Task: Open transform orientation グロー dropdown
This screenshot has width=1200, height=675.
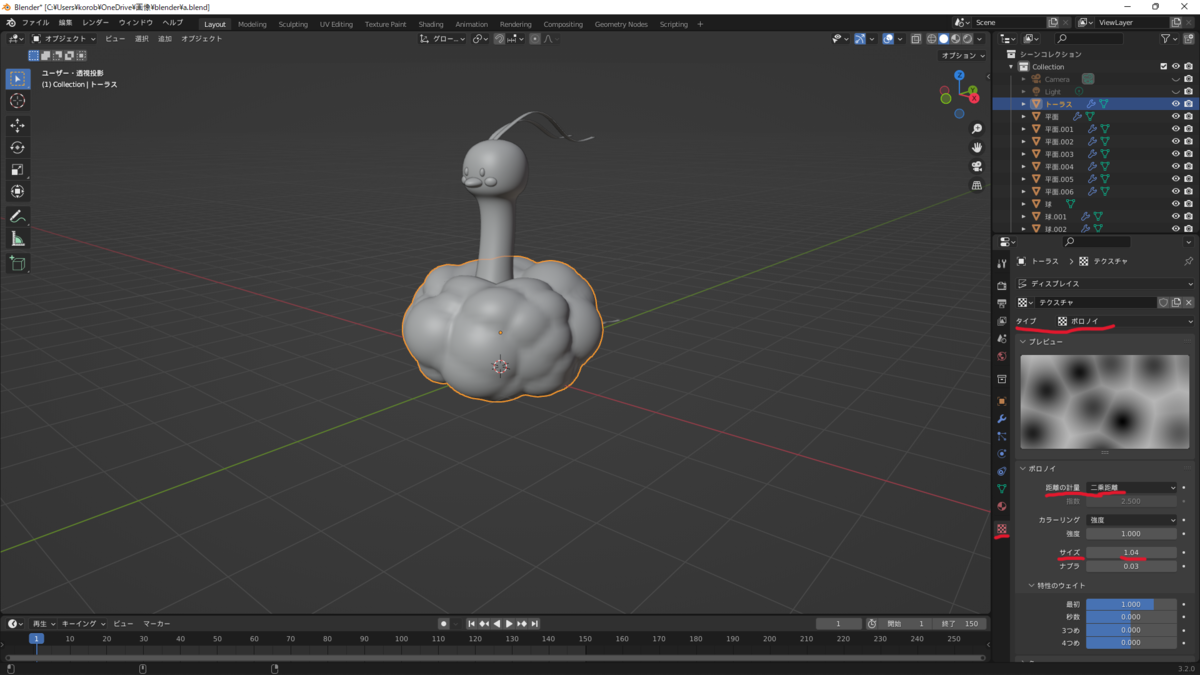Action: point(443,39)
